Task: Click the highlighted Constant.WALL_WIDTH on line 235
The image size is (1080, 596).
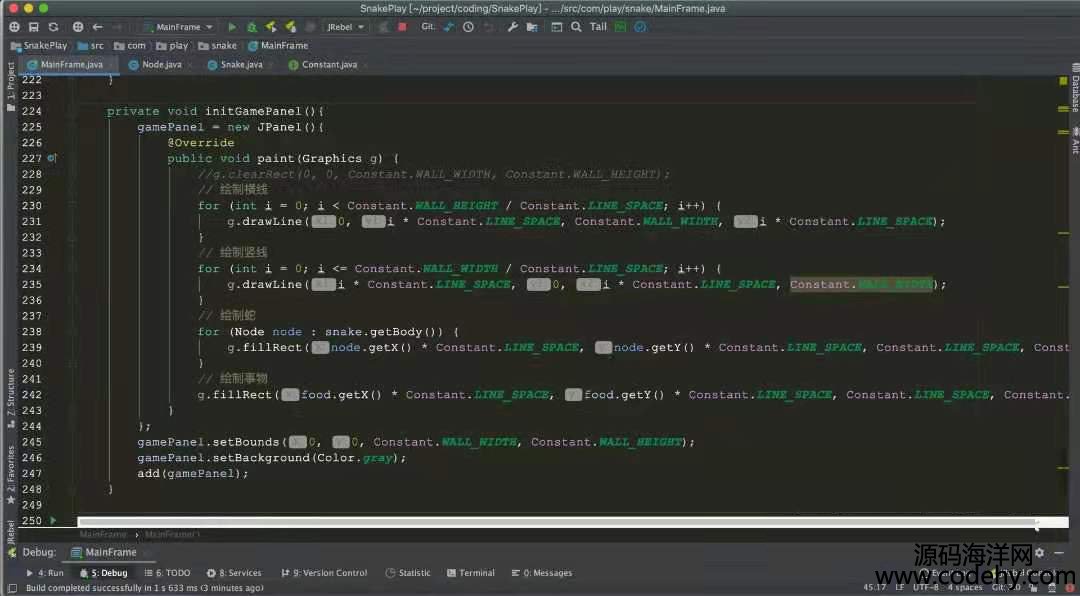Action: [x=861, y=285]
